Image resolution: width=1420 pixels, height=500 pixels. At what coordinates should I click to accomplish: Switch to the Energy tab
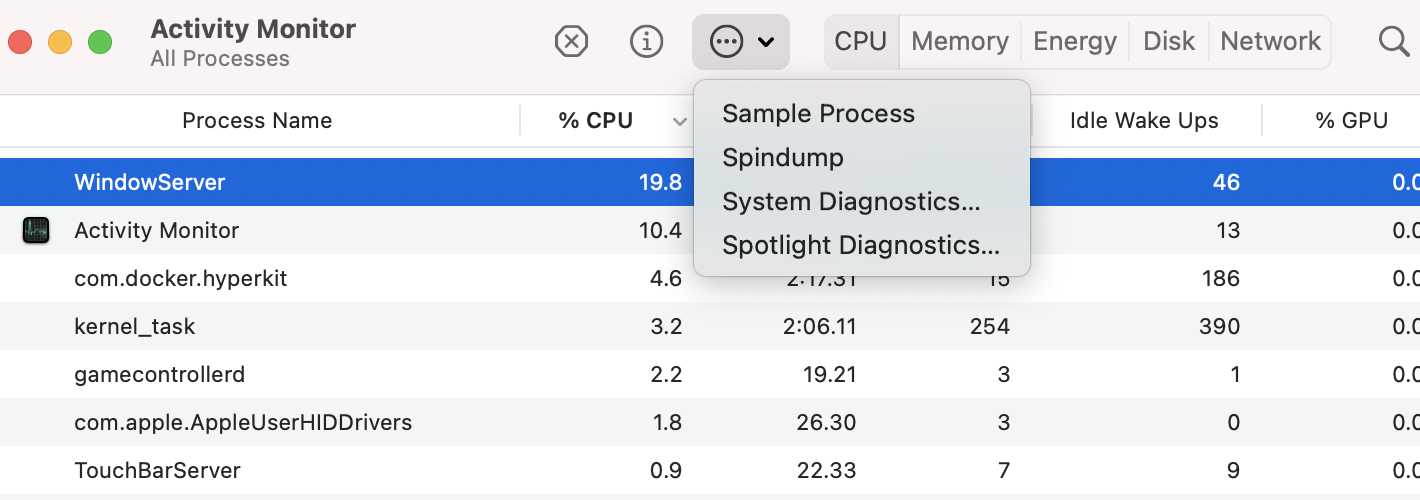click(x=1076, y=42)
